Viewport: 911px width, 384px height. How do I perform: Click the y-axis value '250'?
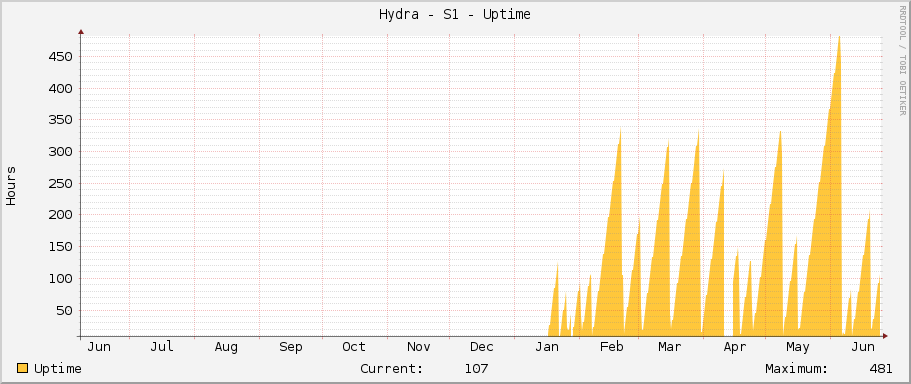(x=60, y=184)
